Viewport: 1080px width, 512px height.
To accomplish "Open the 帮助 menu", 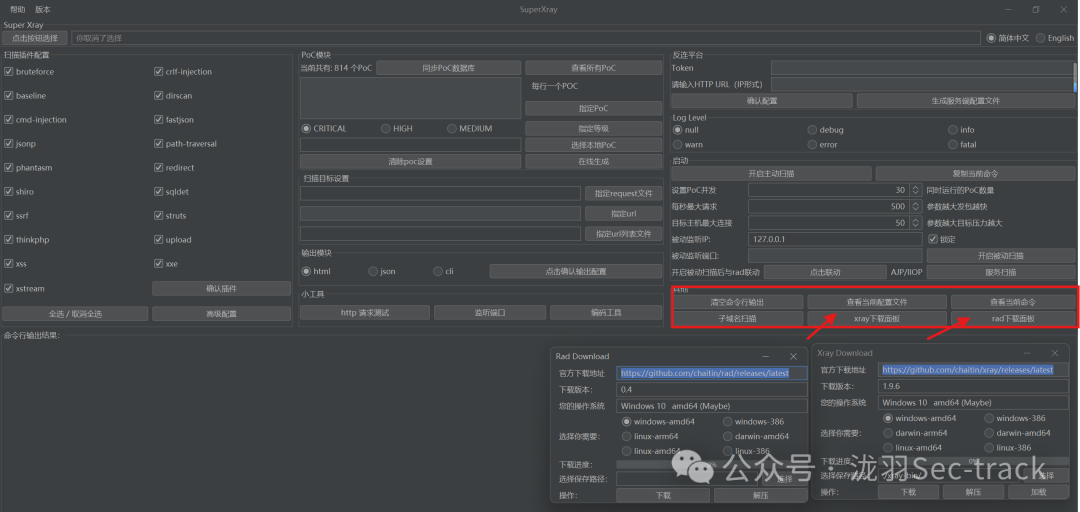I will 17,9.
